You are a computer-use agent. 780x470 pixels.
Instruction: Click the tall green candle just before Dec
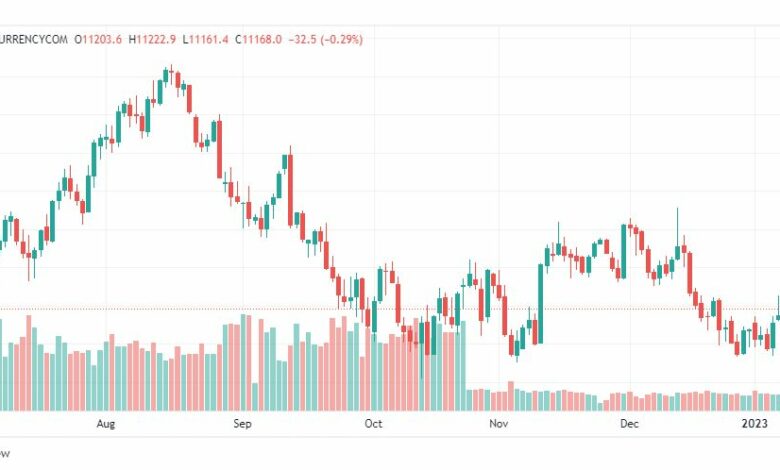623,251
